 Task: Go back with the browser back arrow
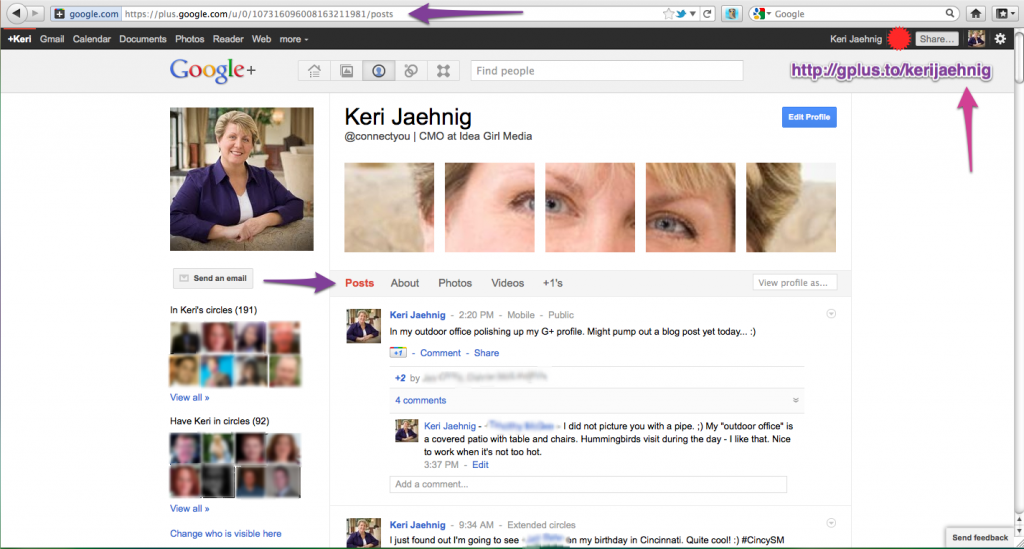[x=16, y=13]
